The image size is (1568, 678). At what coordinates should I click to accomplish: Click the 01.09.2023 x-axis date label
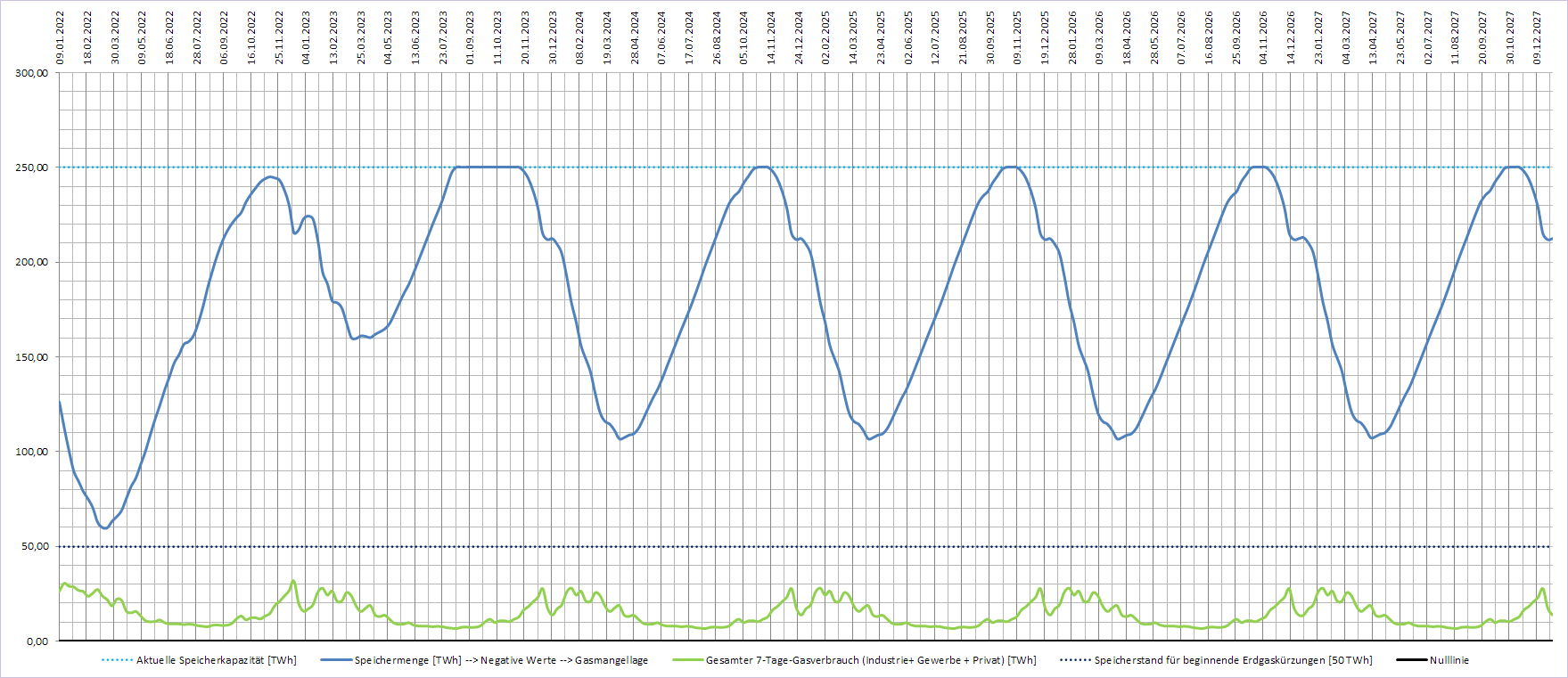(471, 37)
